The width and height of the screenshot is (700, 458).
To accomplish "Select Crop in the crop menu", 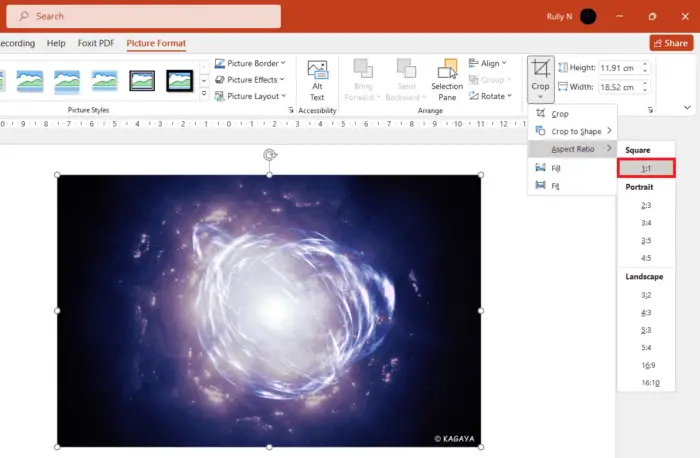I will 572,114.
